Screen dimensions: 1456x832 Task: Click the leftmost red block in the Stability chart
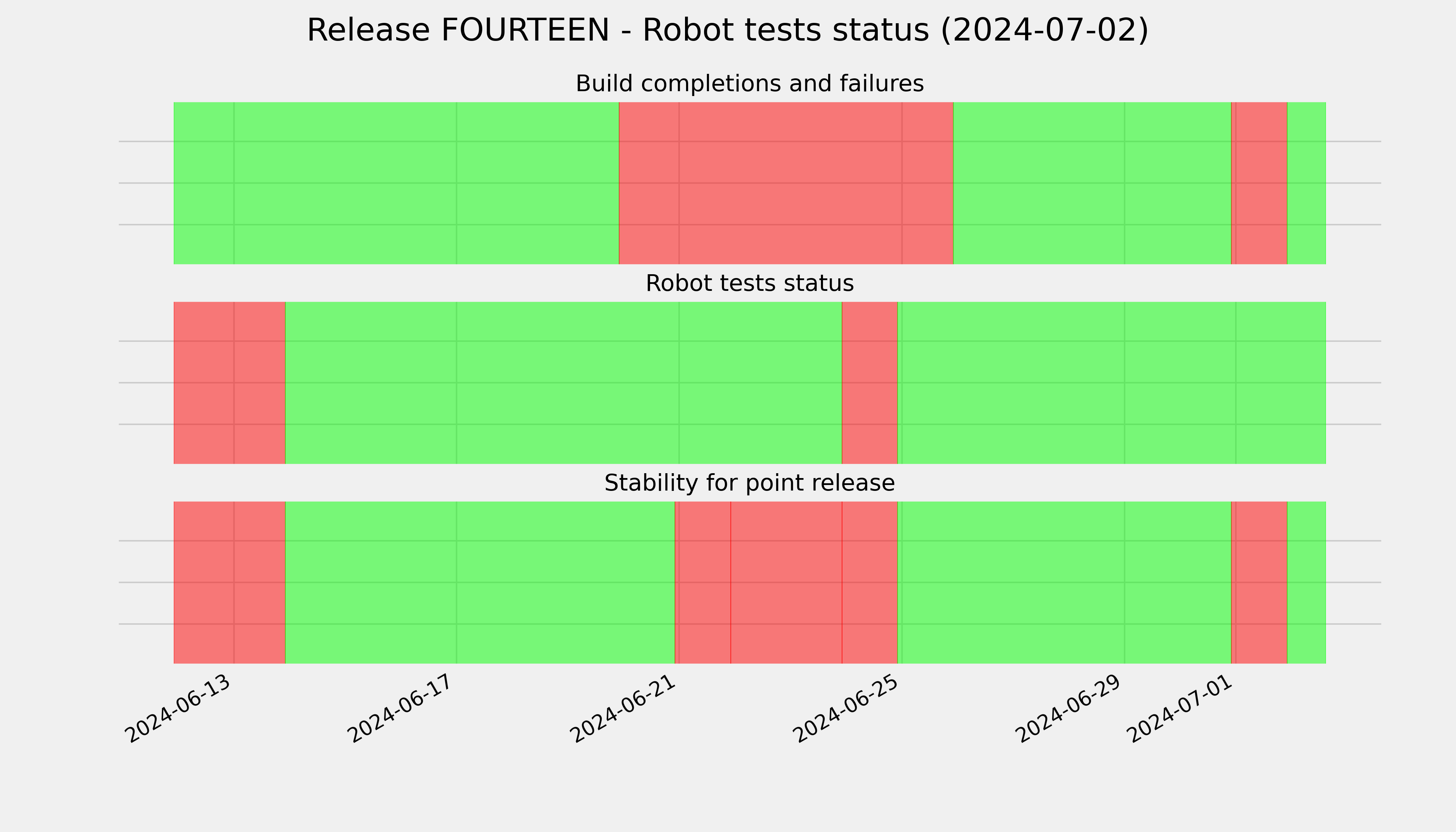click(x=229, y=582)
